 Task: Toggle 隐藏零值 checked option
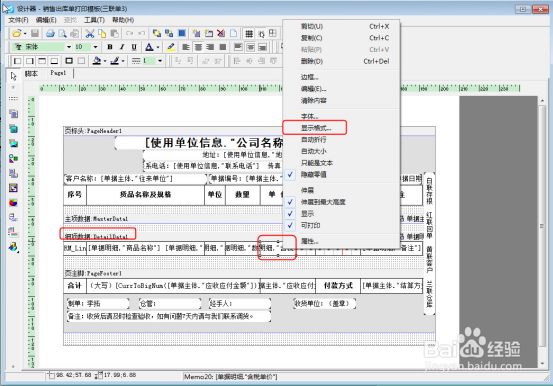pyautogui.click(x=341, y=174)
